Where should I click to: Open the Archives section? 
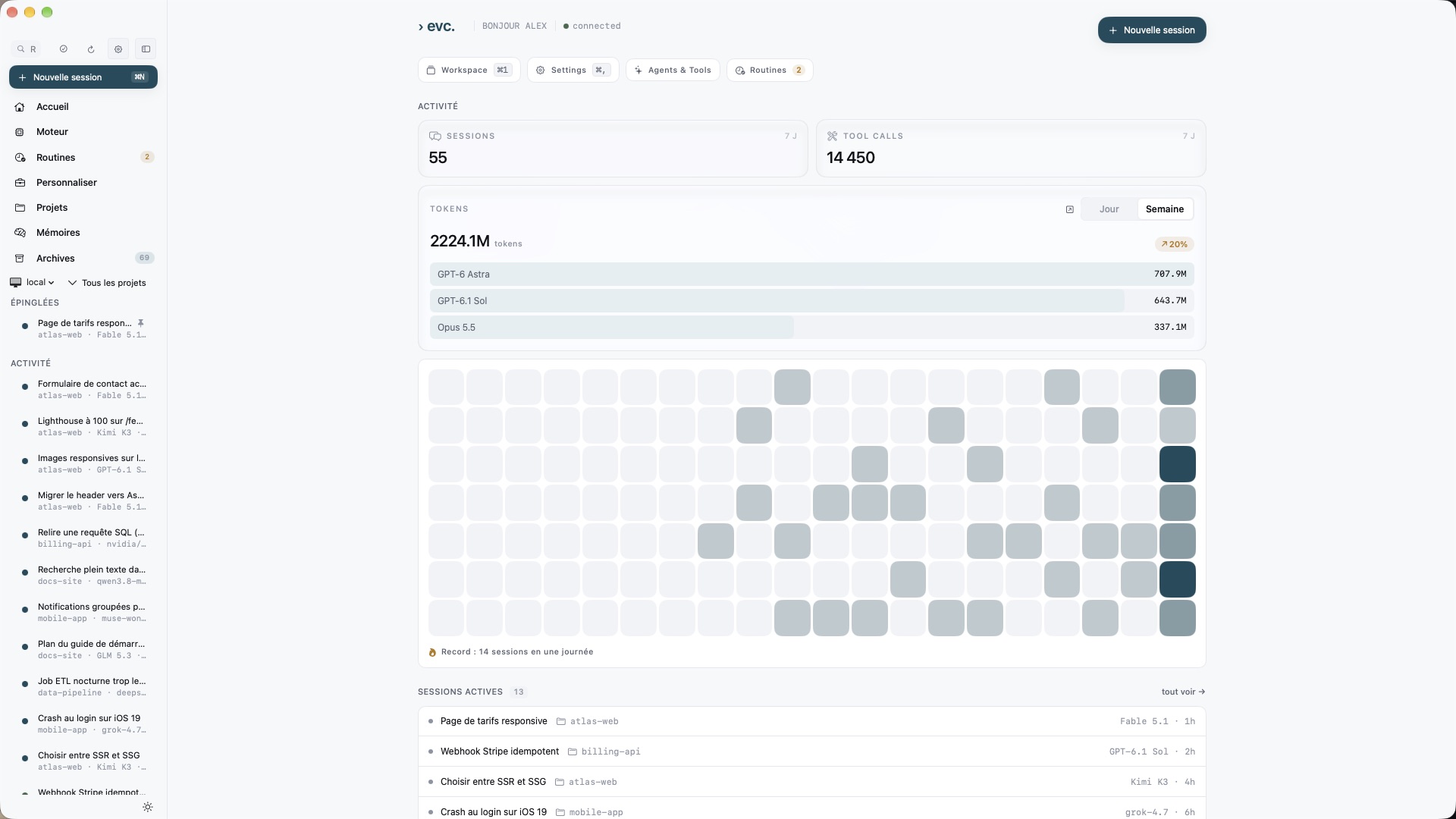pos(83,259)
